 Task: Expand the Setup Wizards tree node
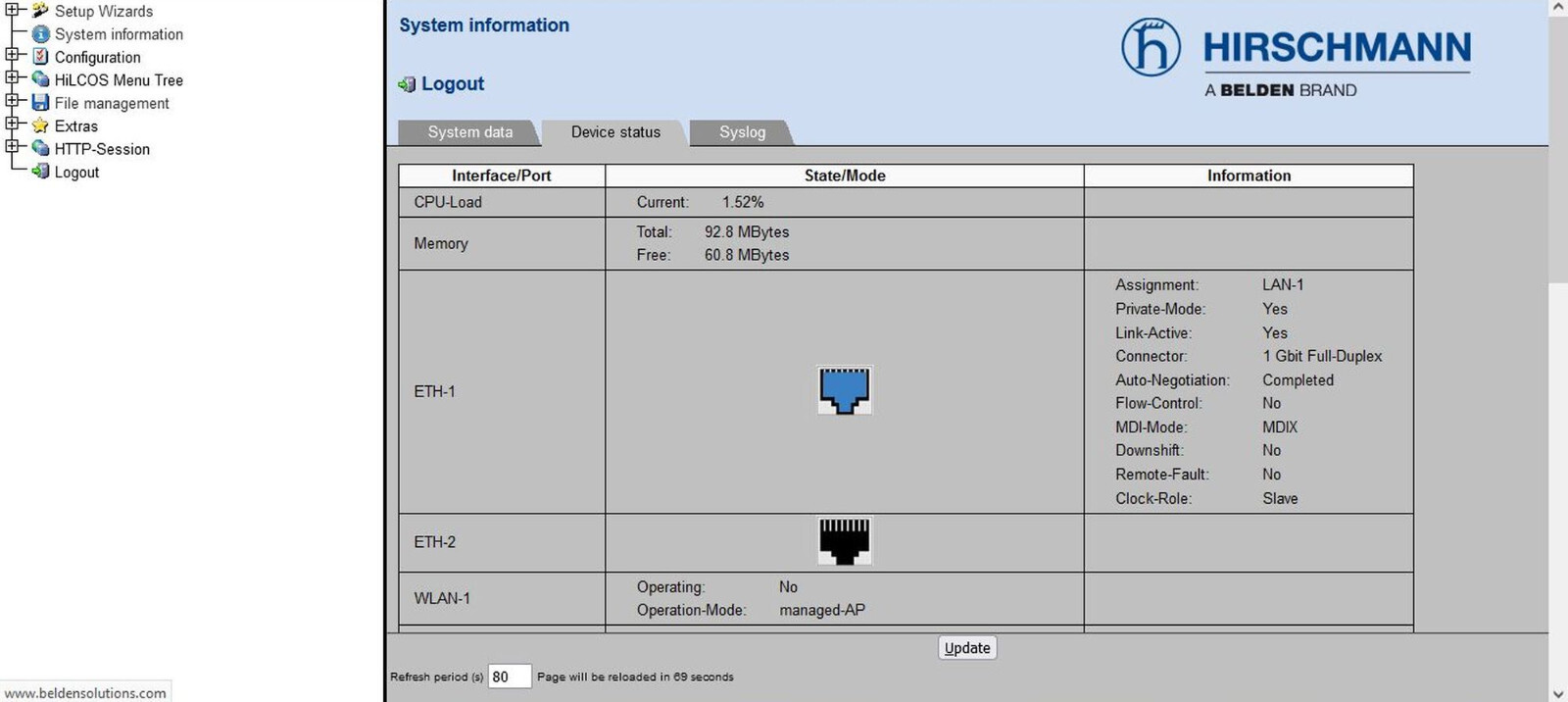[12, 9]
